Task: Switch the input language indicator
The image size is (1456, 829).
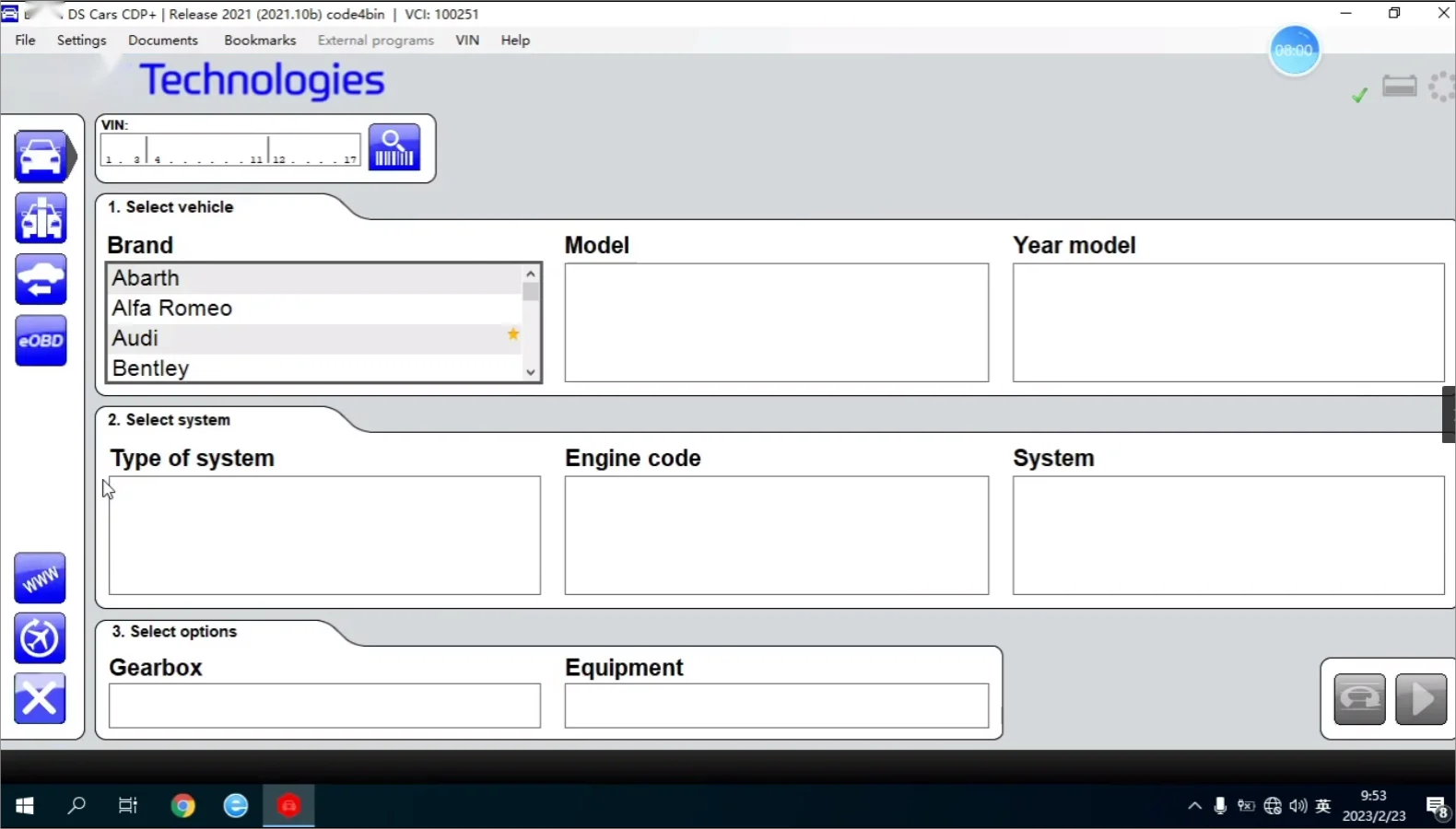Action: tap(1323, 806)
